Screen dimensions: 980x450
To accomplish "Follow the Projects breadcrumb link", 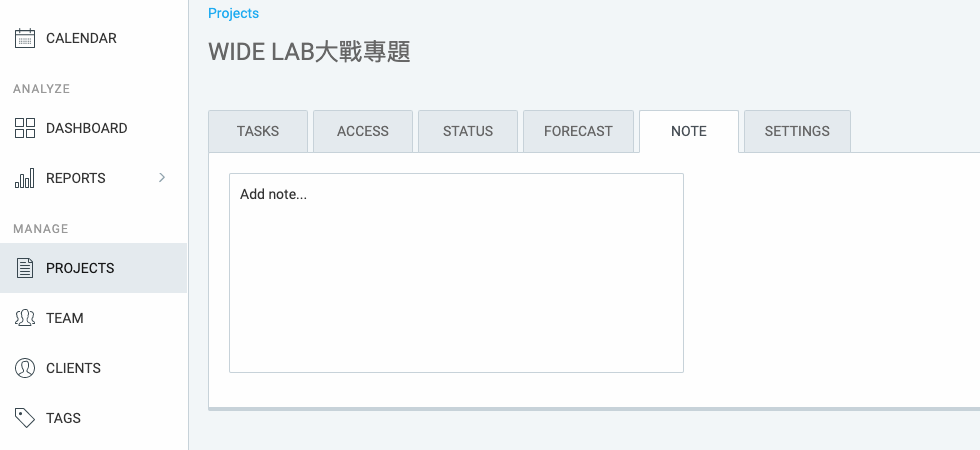I will tap(234, 13).
